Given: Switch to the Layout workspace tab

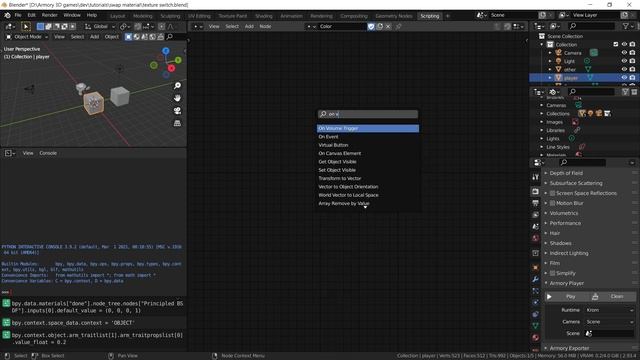Looking at the screenshot, I should coord(118,16).
